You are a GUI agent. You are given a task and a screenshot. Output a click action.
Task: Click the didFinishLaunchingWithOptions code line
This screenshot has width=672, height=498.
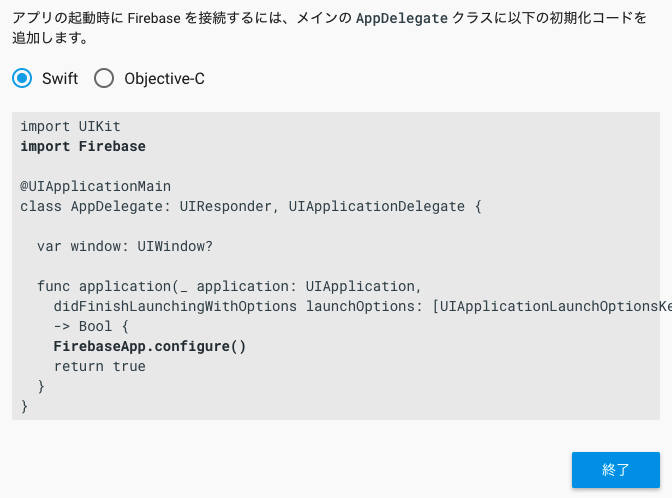pos(175,306)
